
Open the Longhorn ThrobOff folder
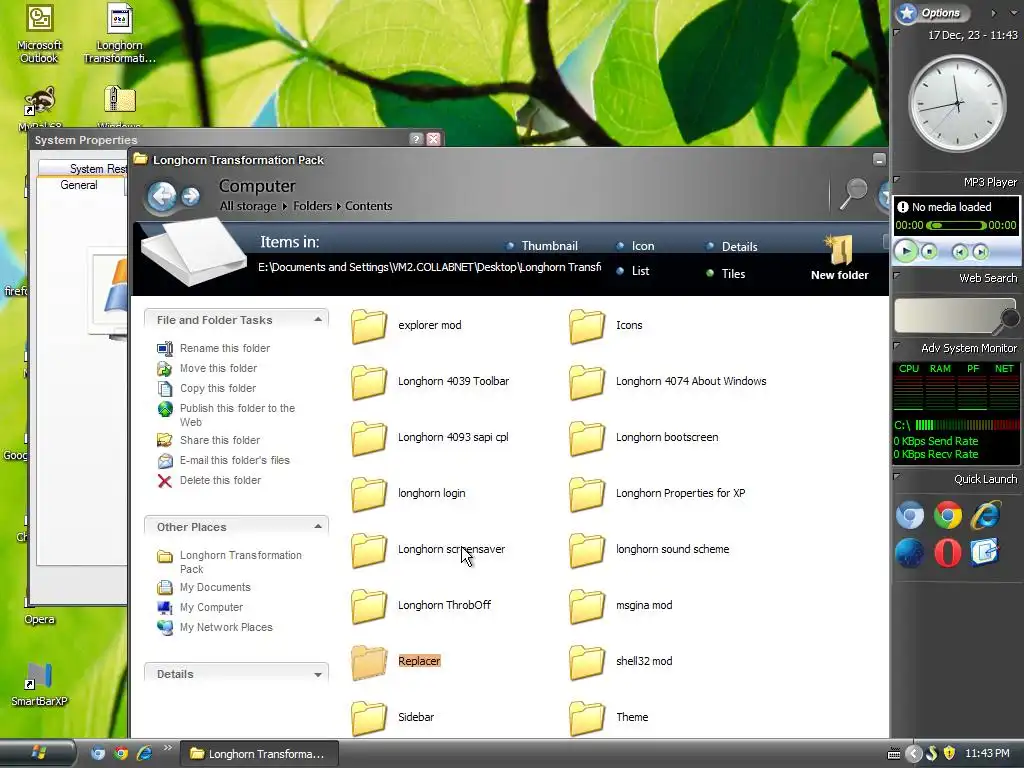pyautogui.click(x=421, y=606)
